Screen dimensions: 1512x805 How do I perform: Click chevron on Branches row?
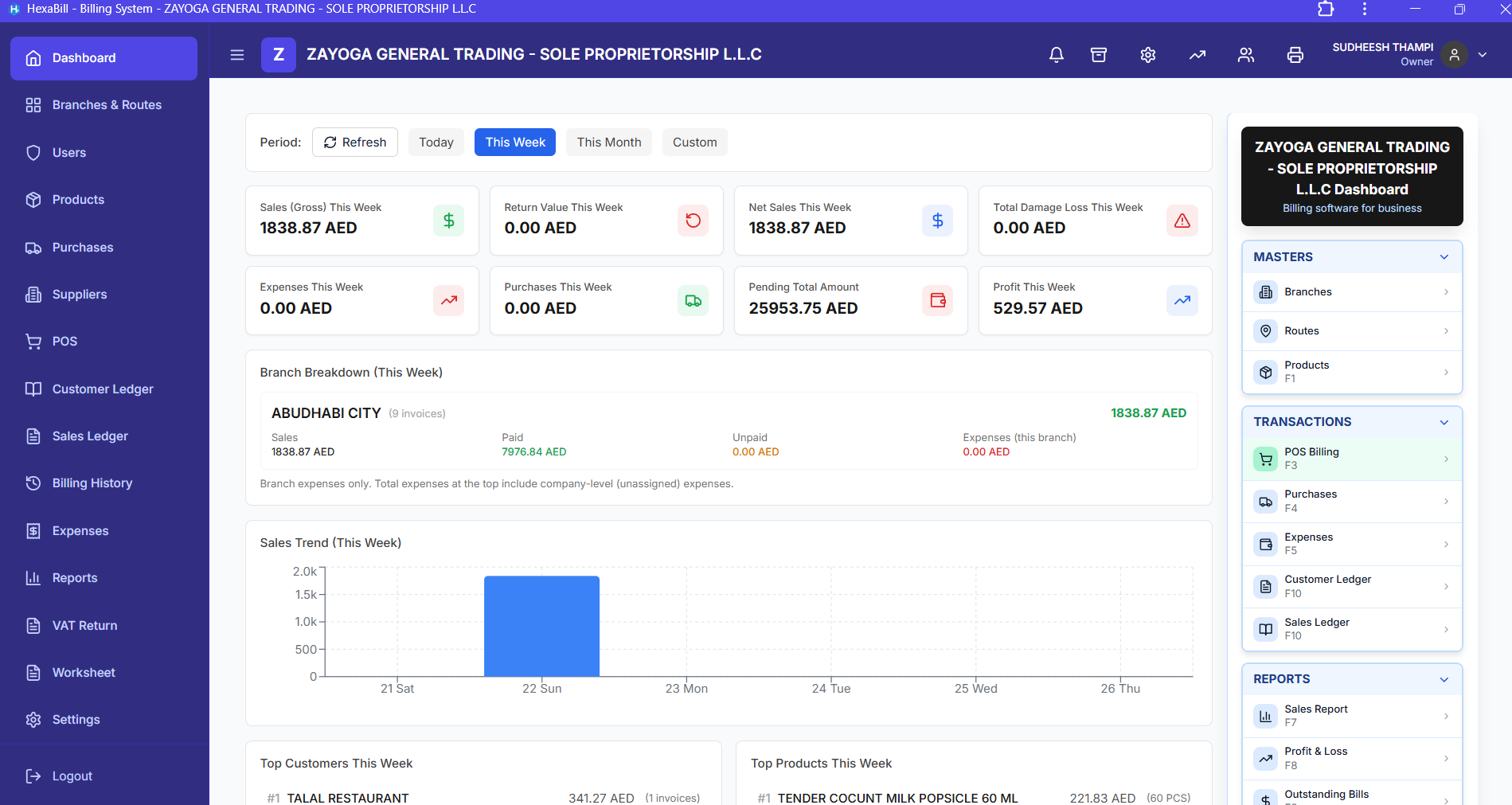click(x=1446, y=292)
